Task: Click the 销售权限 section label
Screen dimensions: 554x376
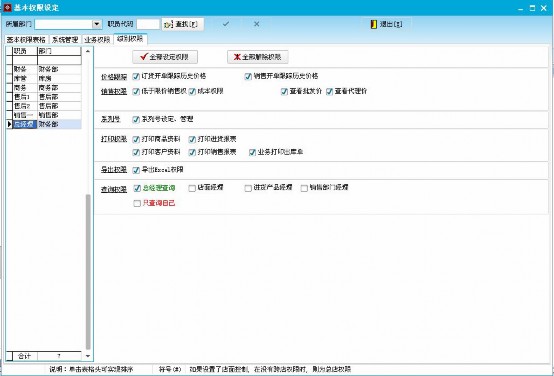Action: pyautogui.click(x=113, y=92)
